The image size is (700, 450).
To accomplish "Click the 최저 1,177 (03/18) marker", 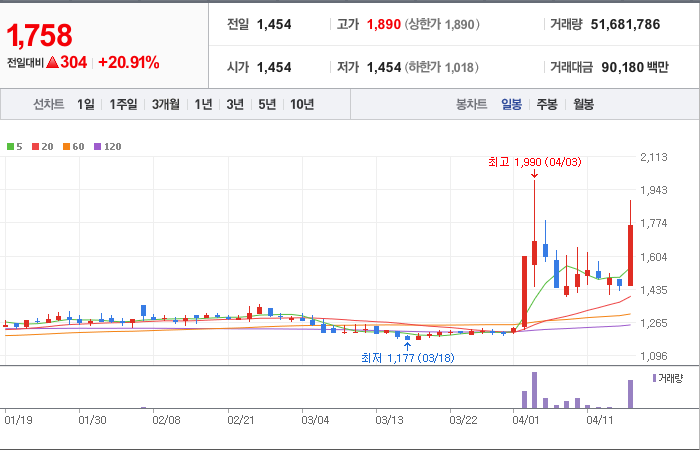I will point(408,358).
